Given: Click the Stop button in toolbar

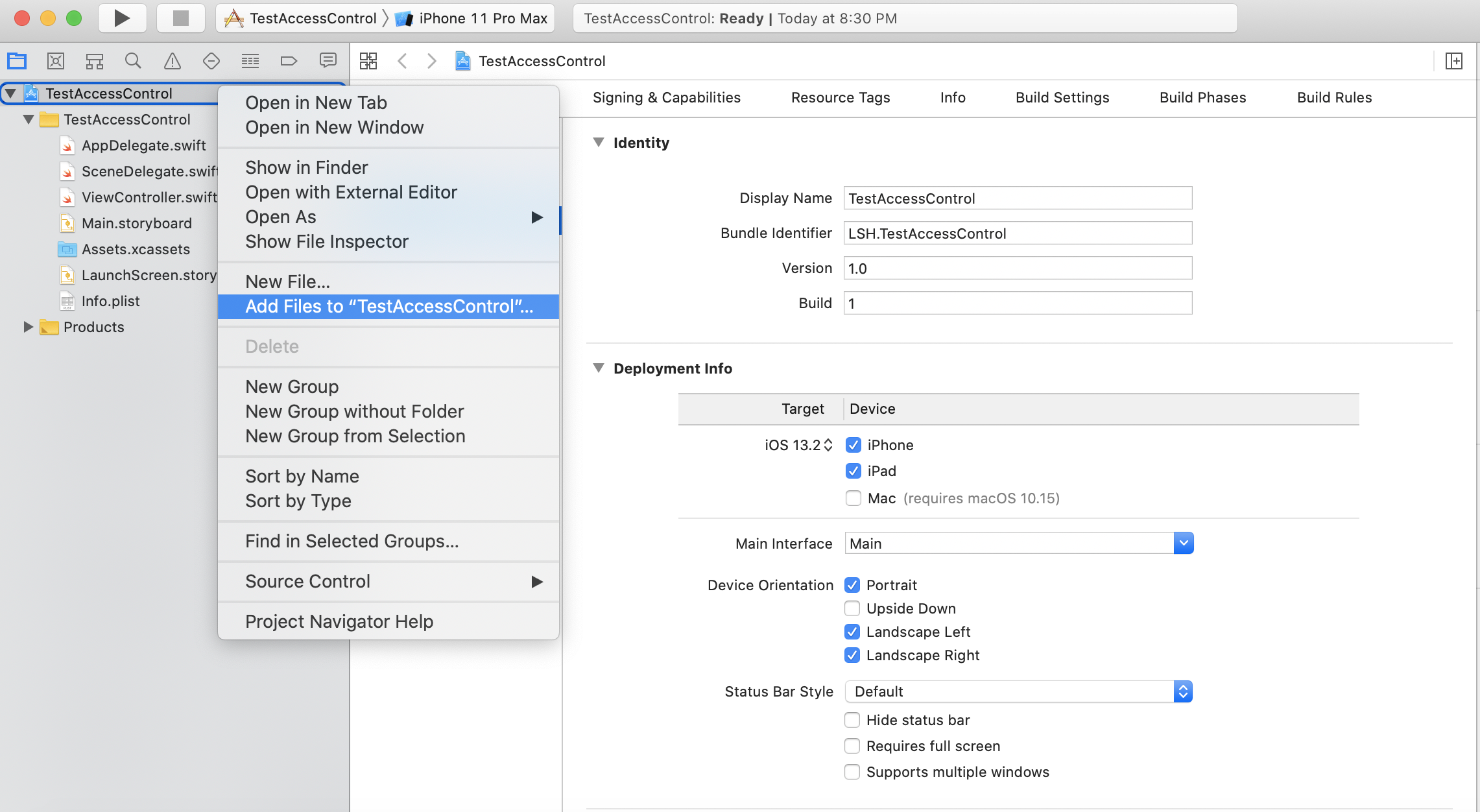Looking at the screenshot, I should [180, 18].
